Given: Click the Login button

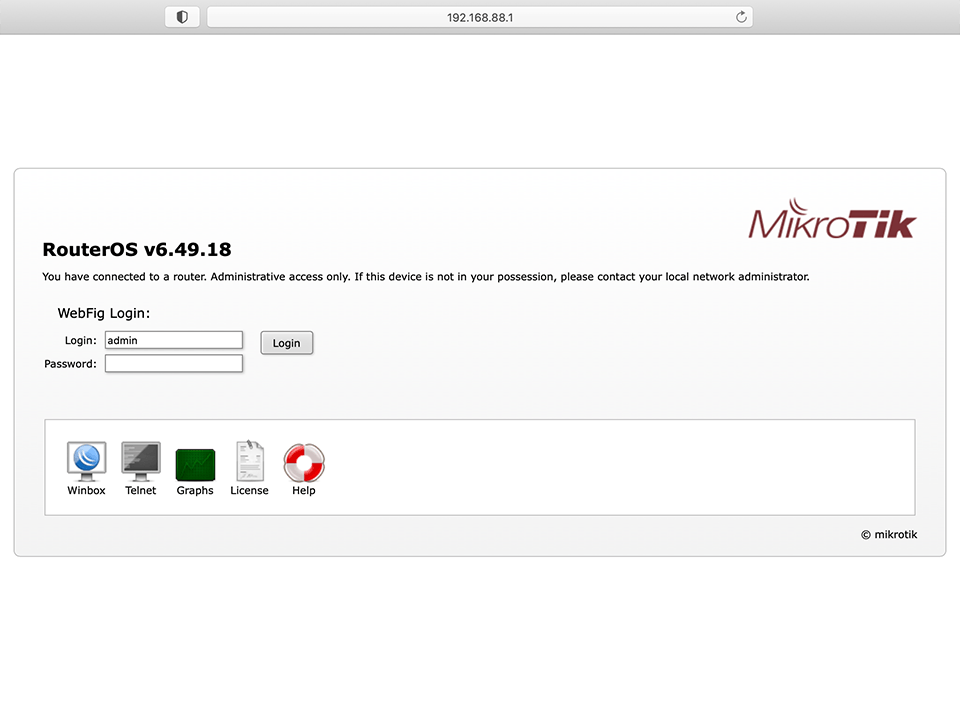Looking at the screenshot, I should 287,343.
